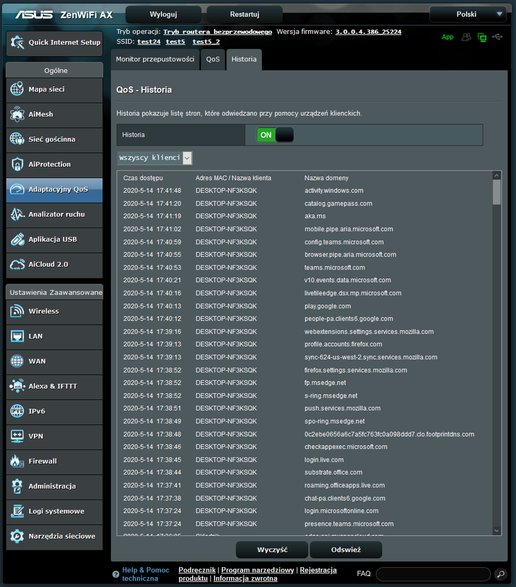Click the FAQ search input field
This screenshot has width=516, height=587.
click(433, 574)
